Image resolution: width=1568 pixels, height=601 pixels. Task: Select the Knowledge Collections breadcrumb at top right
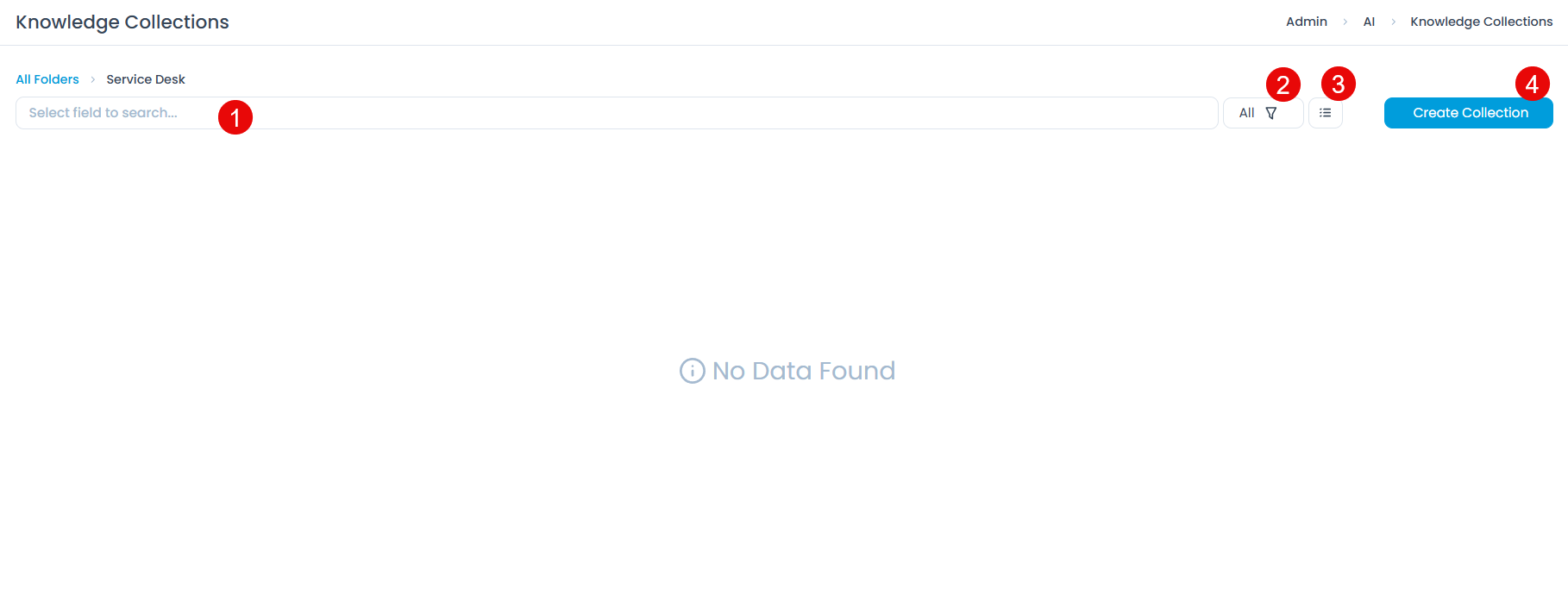(x=1481, y=22)
